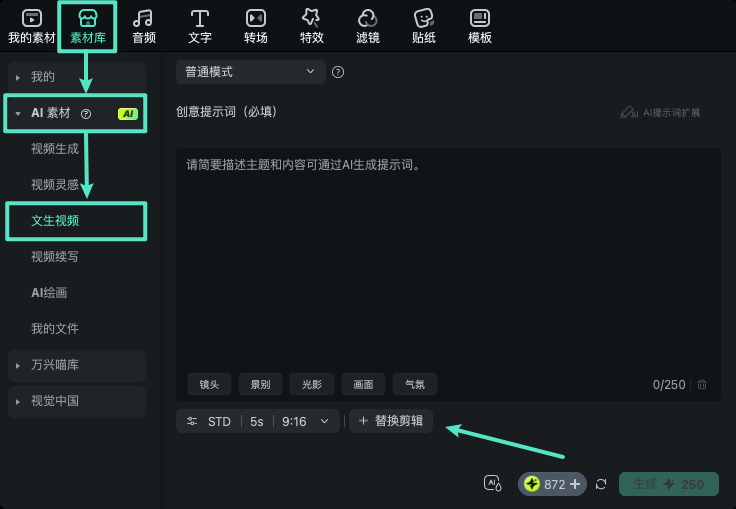Click the 光影 prompt tag button
The image size is (736, 509).
point(312,385)
